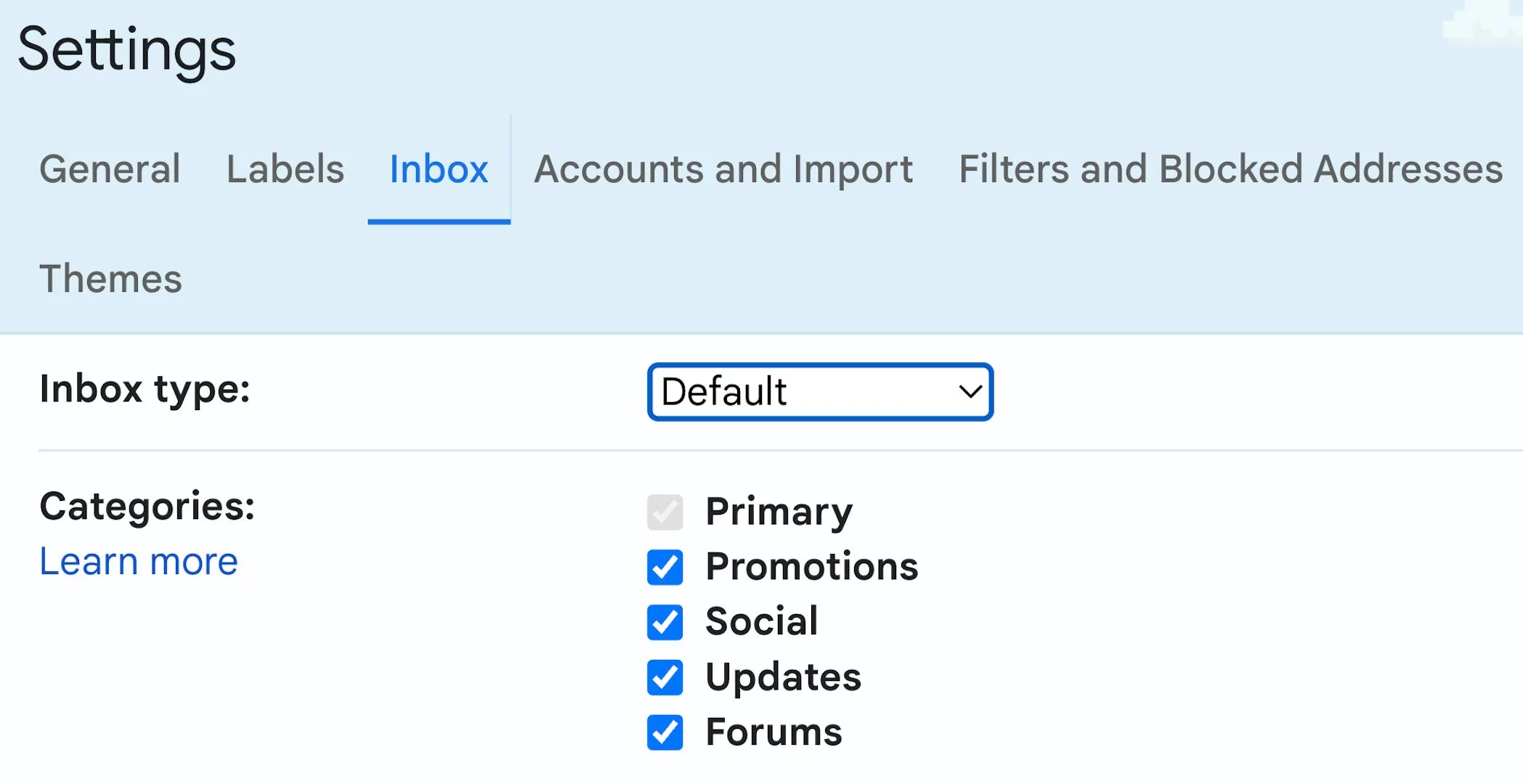Click the disabled Primary checkbox

pyautogui.click(x=665, y=513)
